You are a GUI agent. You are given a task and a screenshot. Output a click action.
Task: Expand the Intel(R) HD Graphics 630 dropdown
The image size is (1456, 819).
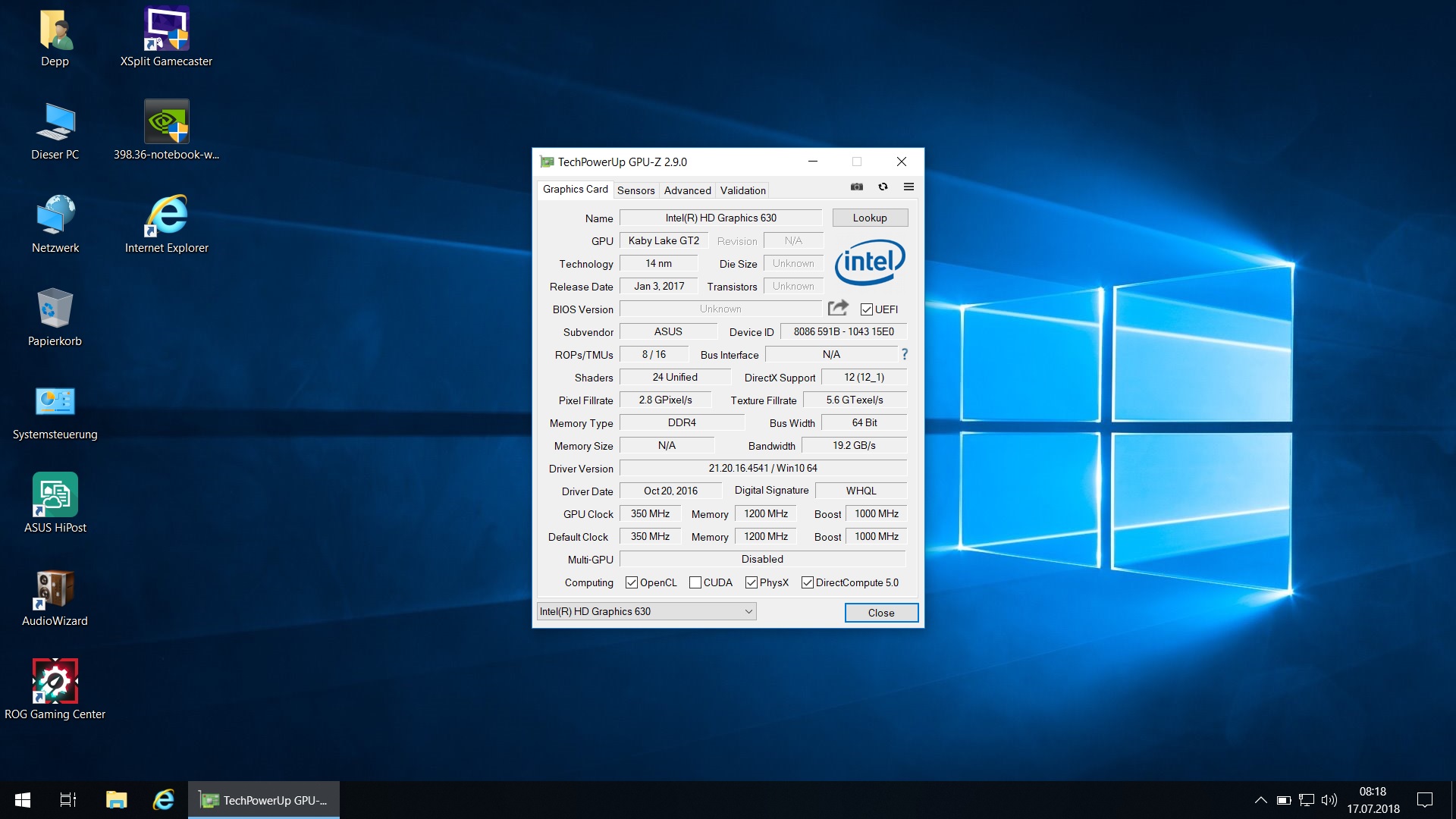(x=748, y=611)
